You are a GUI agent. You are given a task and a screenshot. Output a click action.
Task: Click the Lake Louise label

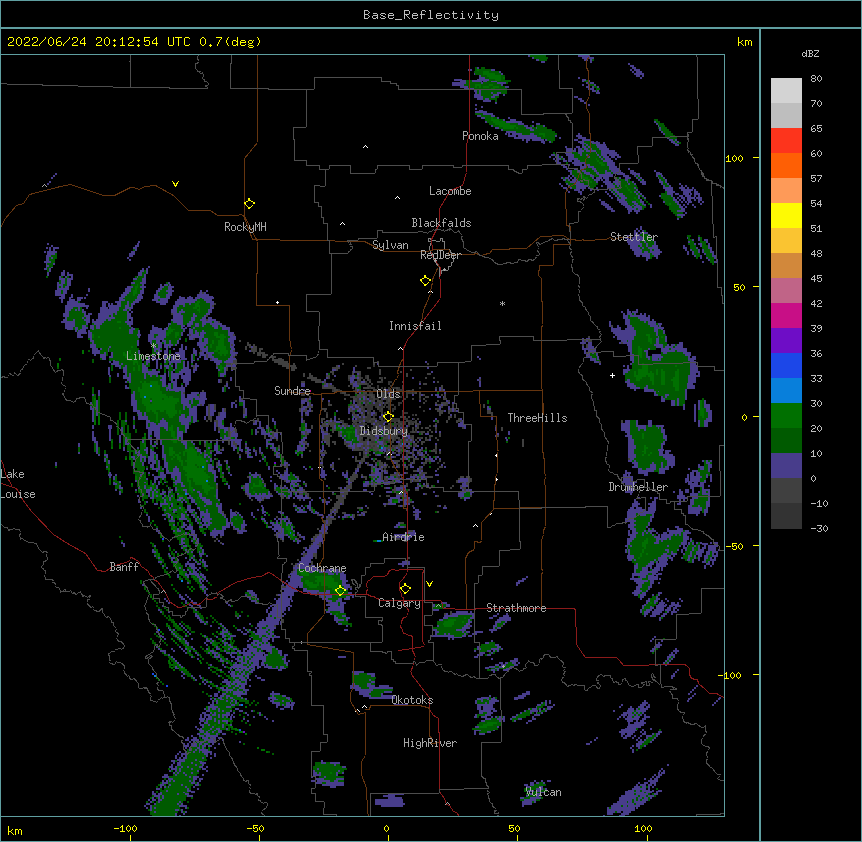pos(18,484)
